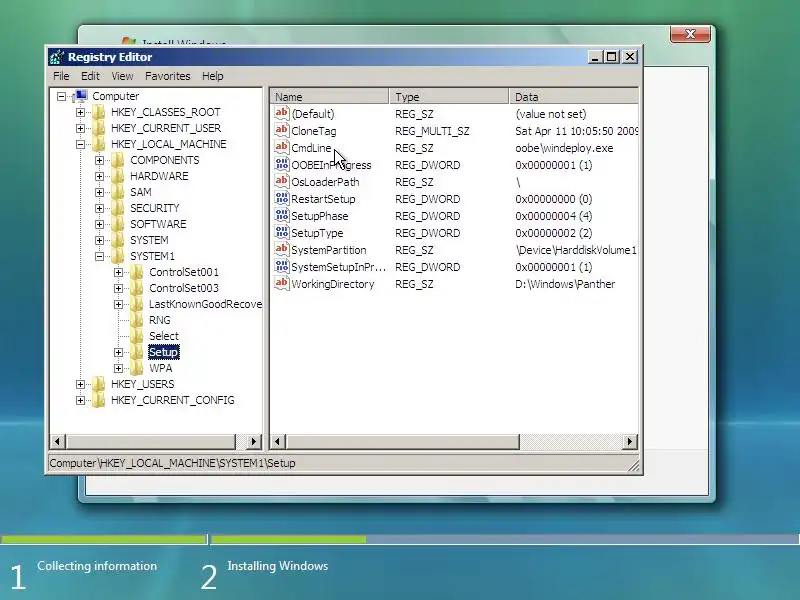Open the File menu
The width and height of the screenshot is (800, 600).
[61, 76]
